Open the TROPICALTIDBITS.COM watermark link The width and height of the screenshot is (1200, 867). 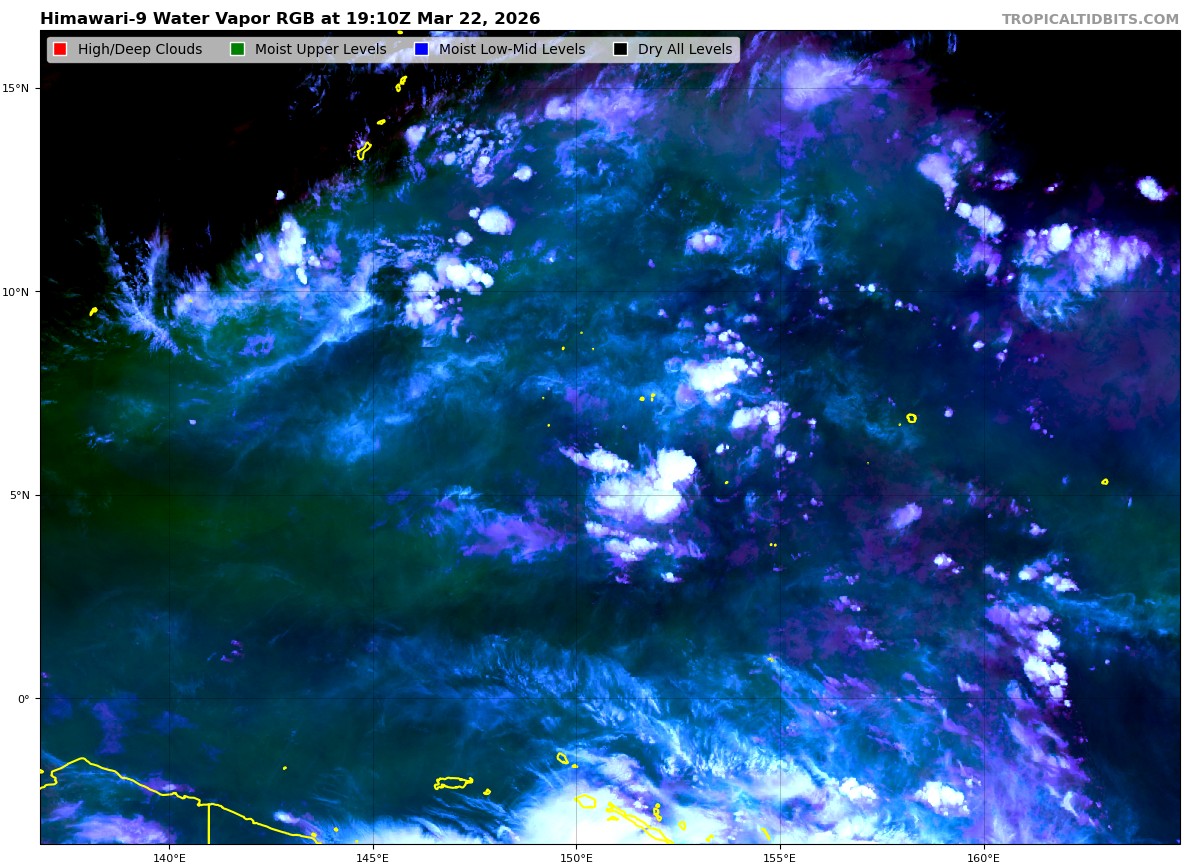click(1090, 20)
